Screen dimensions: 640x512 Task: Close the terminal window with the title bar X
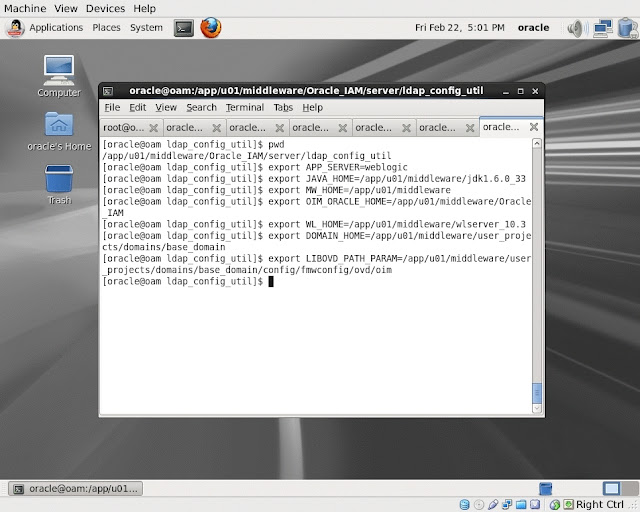[x=535, y=91]
